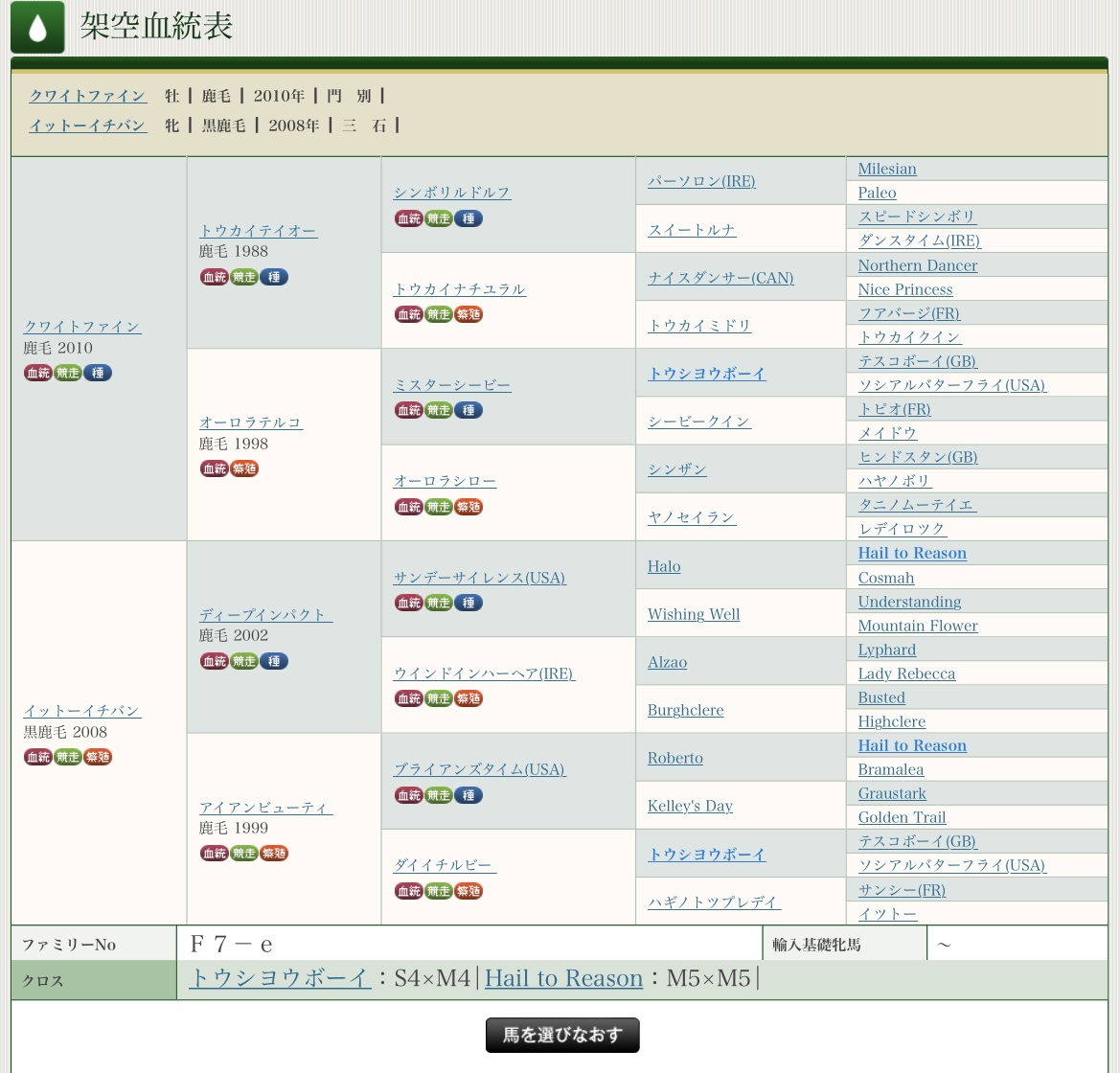Follow the ディープインパクト pedigree link
Viewport: 1120px width, 1073px height.
coord(265,615)
